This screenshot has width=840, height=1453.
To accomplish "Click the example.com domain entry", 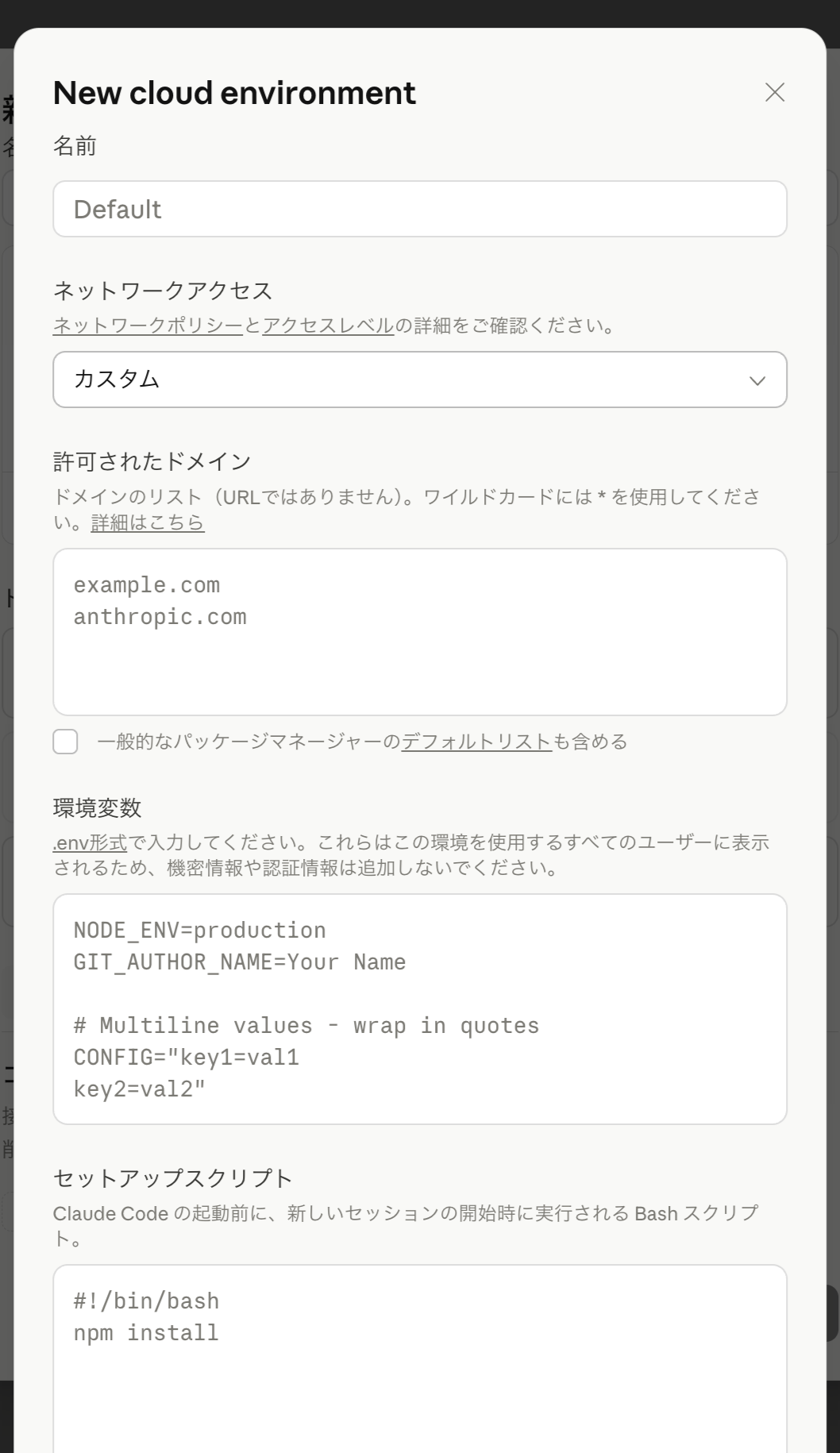I will tap(147, 584).
